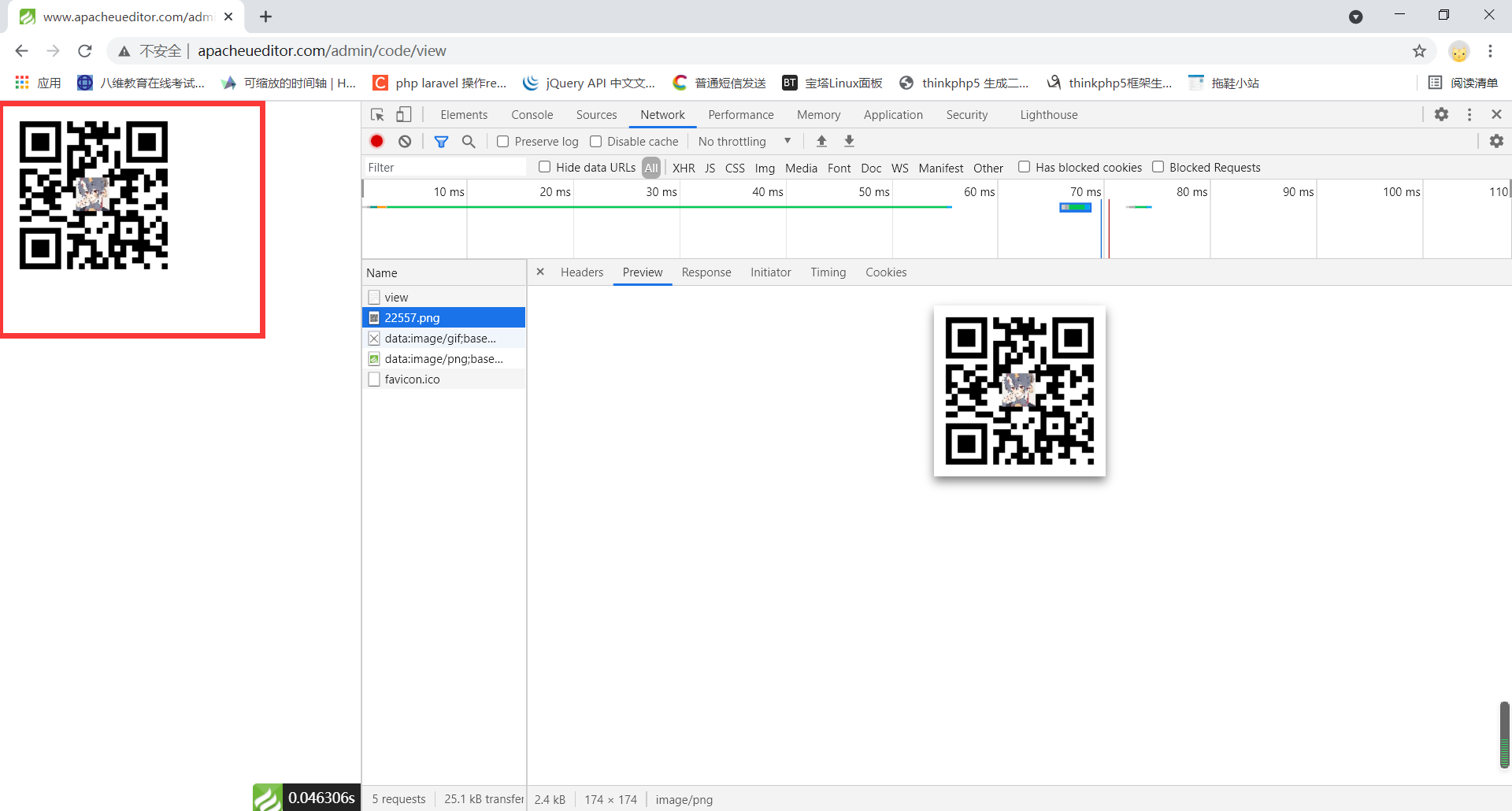This screenshot has height=811, width=1512.
Task: Open the php laravel bookmark
Action: pos(439,83)
